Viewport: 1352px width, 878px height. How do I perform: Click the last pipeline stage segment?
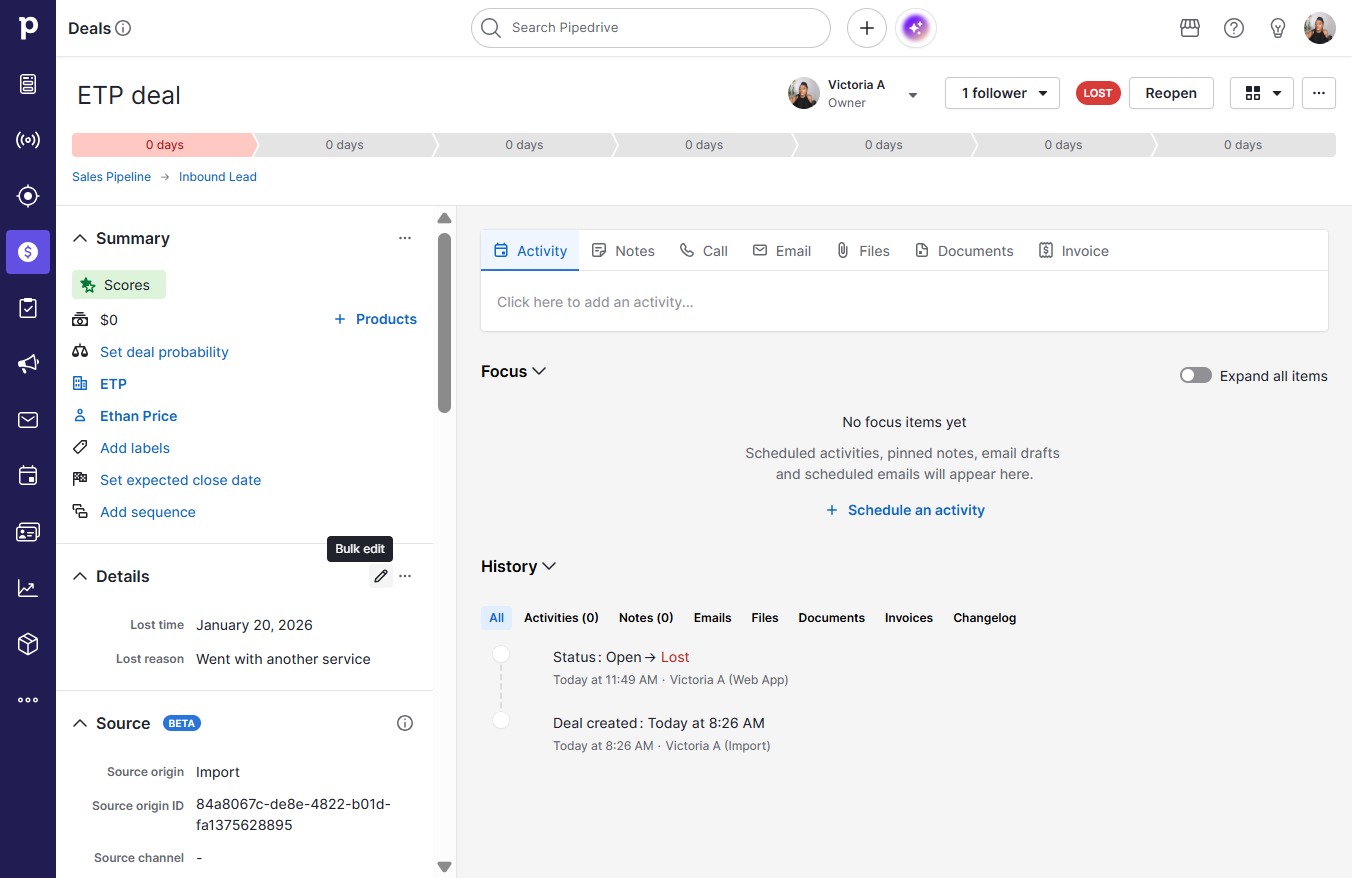1243,145
